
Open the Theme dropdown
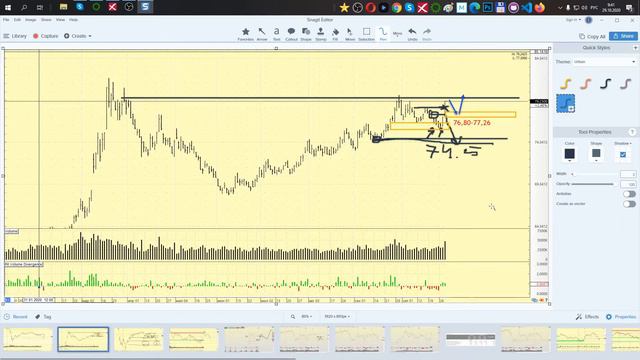(x=604, y=62)
